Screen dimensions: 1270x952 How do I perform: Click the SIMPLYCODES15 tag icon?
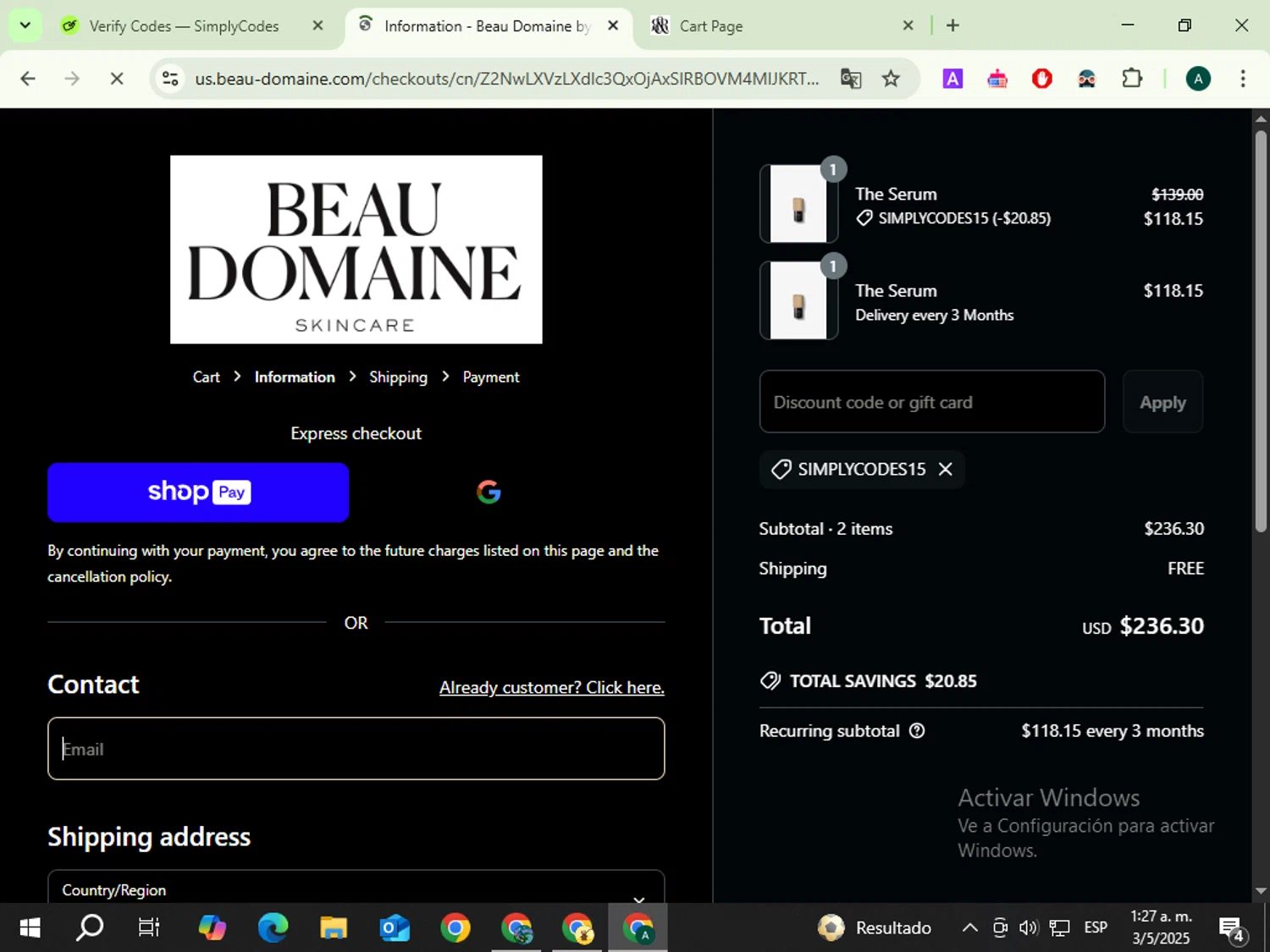(x=781, y=469)
